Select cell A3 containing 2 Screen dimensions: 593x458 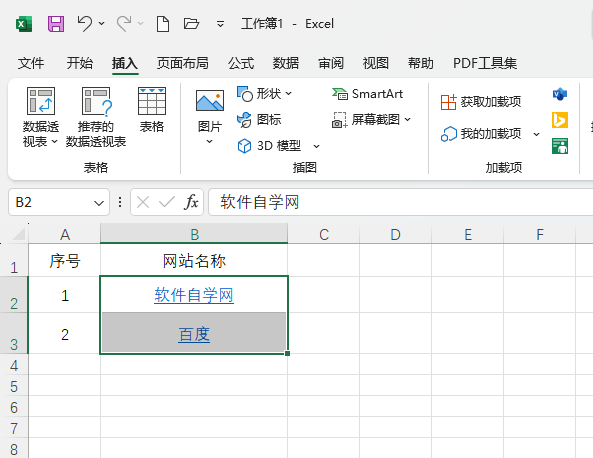[x=65, y=334]
